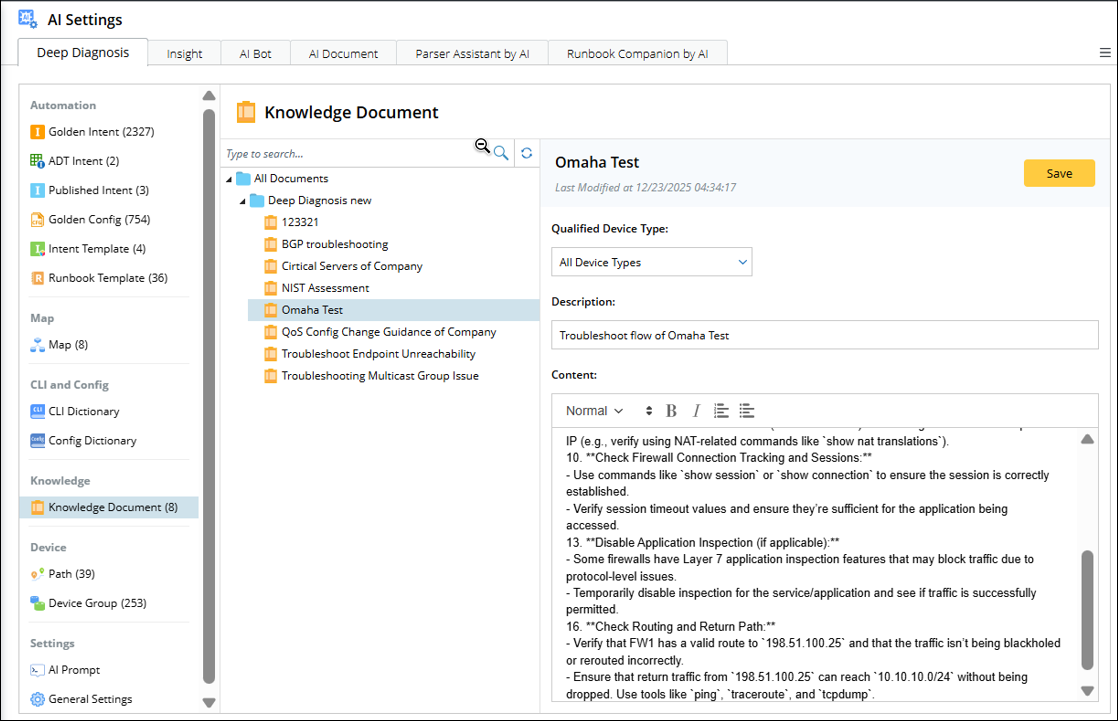Insert numbered list in content editor
1118x721 pixels.
pos(721,411)
